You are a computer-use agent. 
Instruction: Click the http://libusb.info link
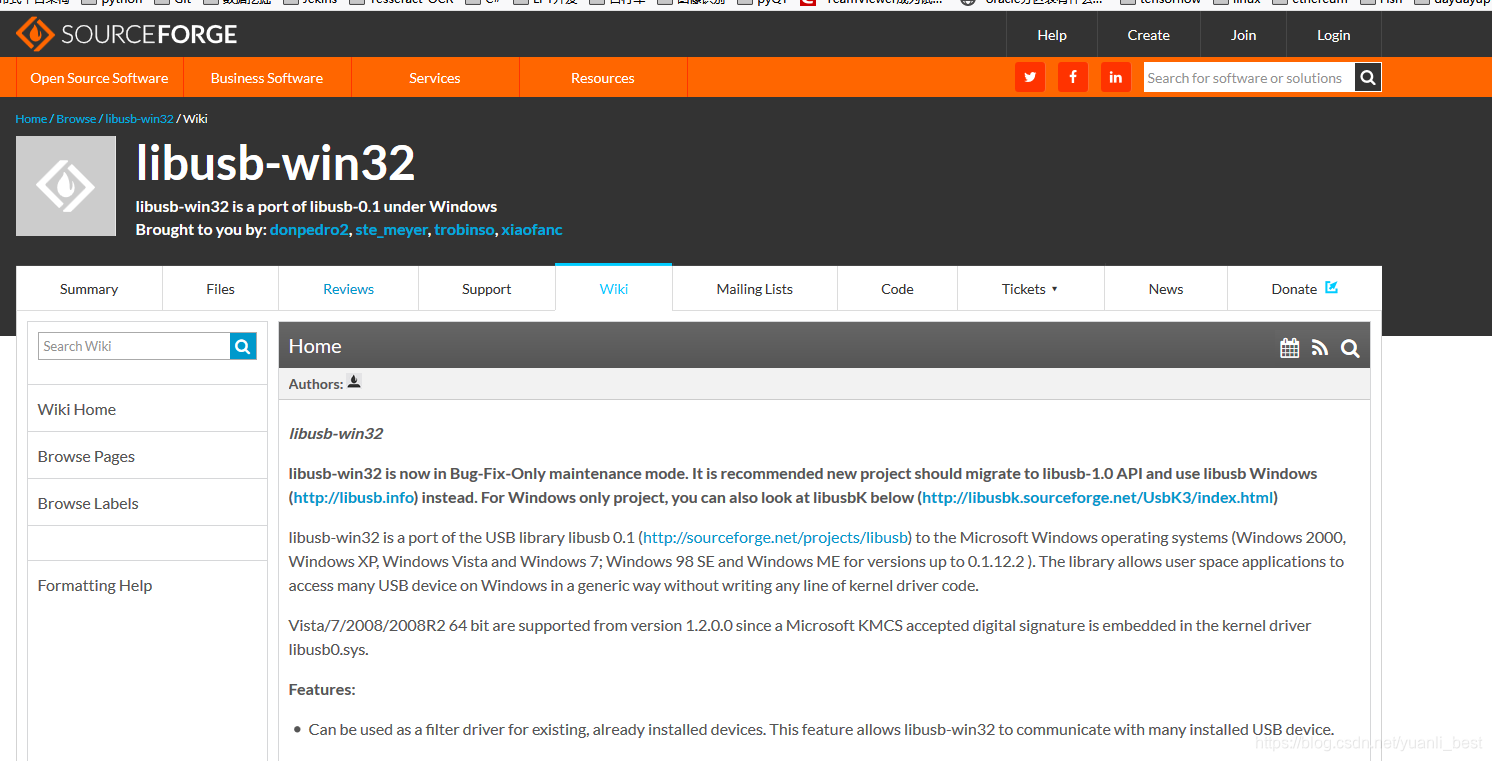click(355, 498)
